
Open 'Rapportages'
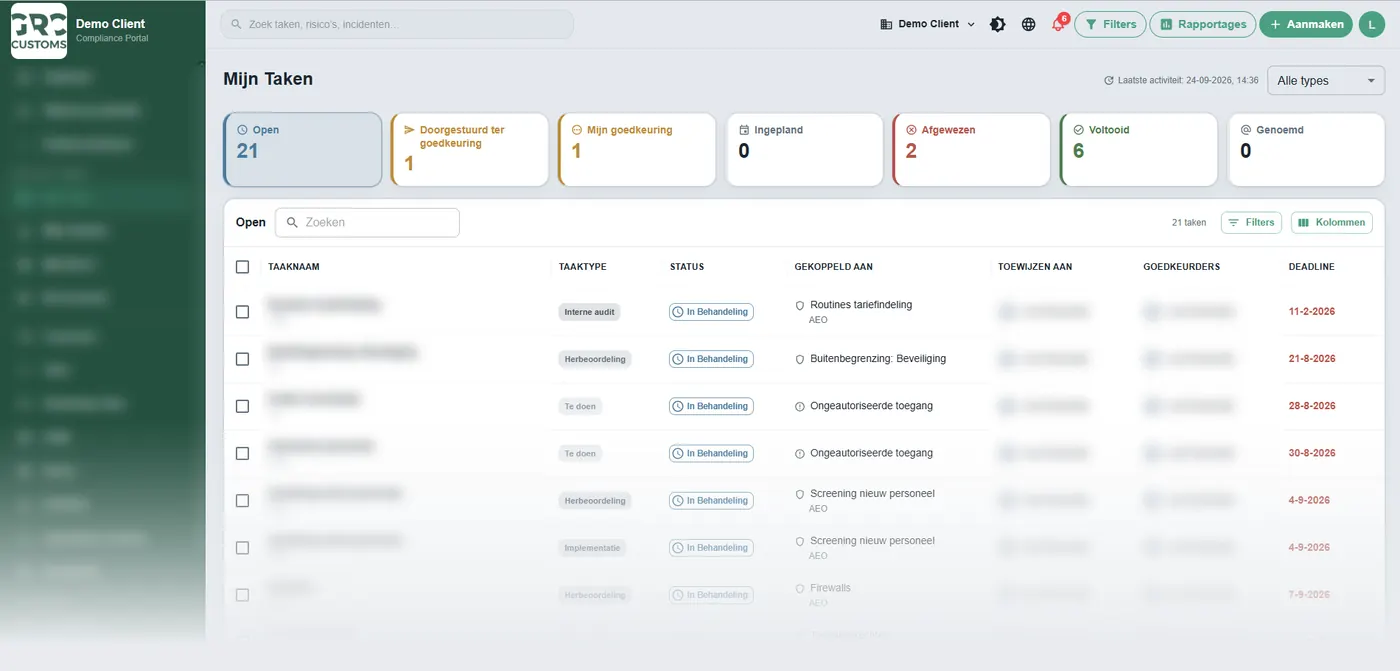(1203, 24)
